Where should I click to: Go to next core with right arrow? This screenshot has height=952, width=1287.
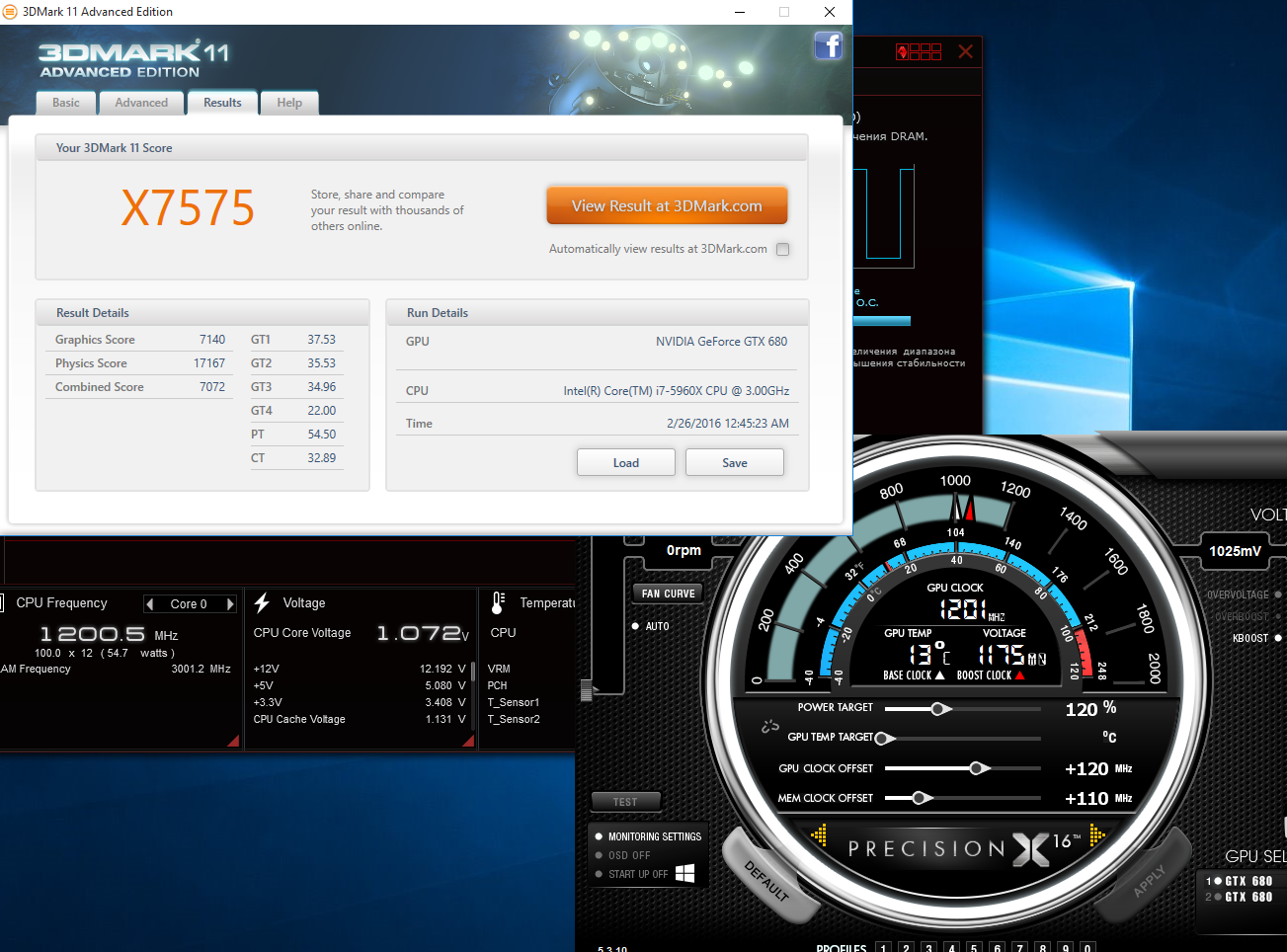(x=230, y=604)
